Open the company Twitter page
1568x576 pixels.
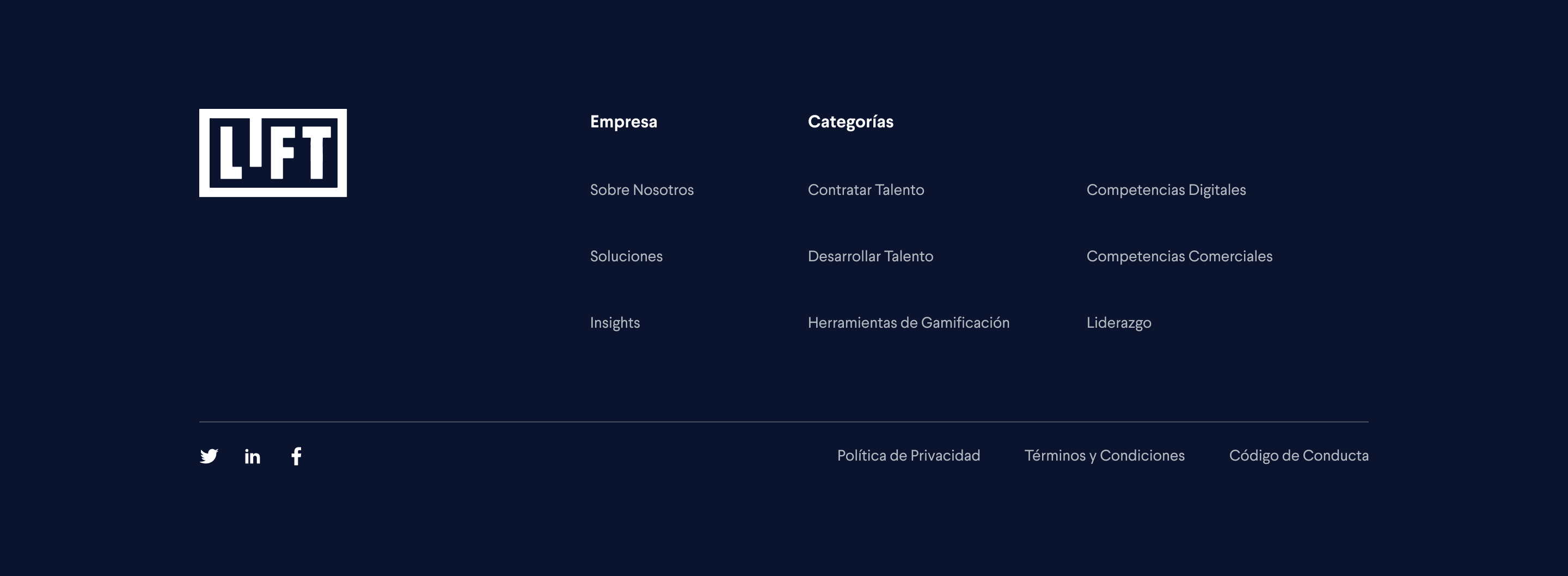click(210, 456)
